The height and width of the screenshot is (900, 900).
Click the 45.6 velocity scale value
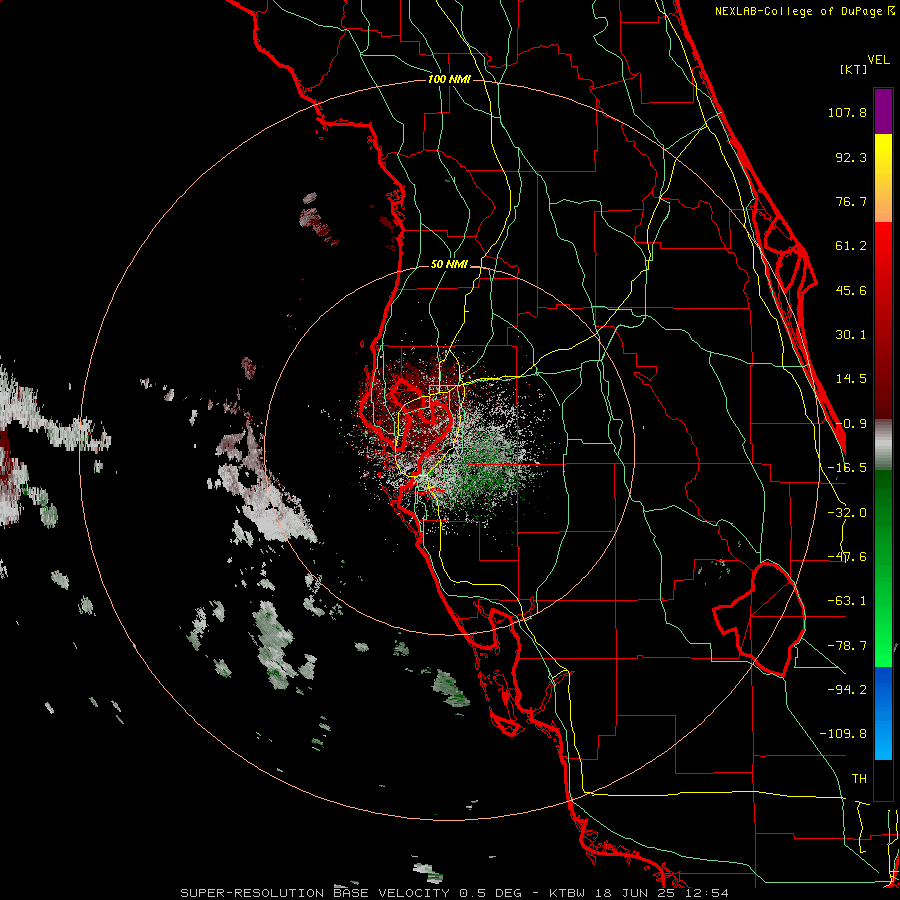[851, 290]
